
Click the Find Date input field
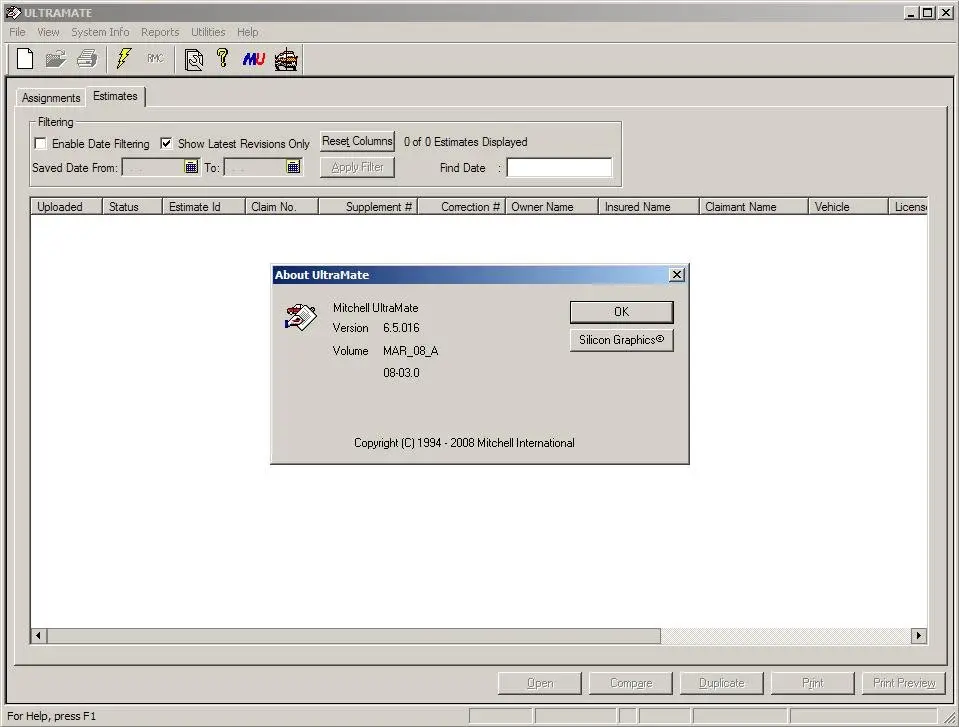coord(559,167)
